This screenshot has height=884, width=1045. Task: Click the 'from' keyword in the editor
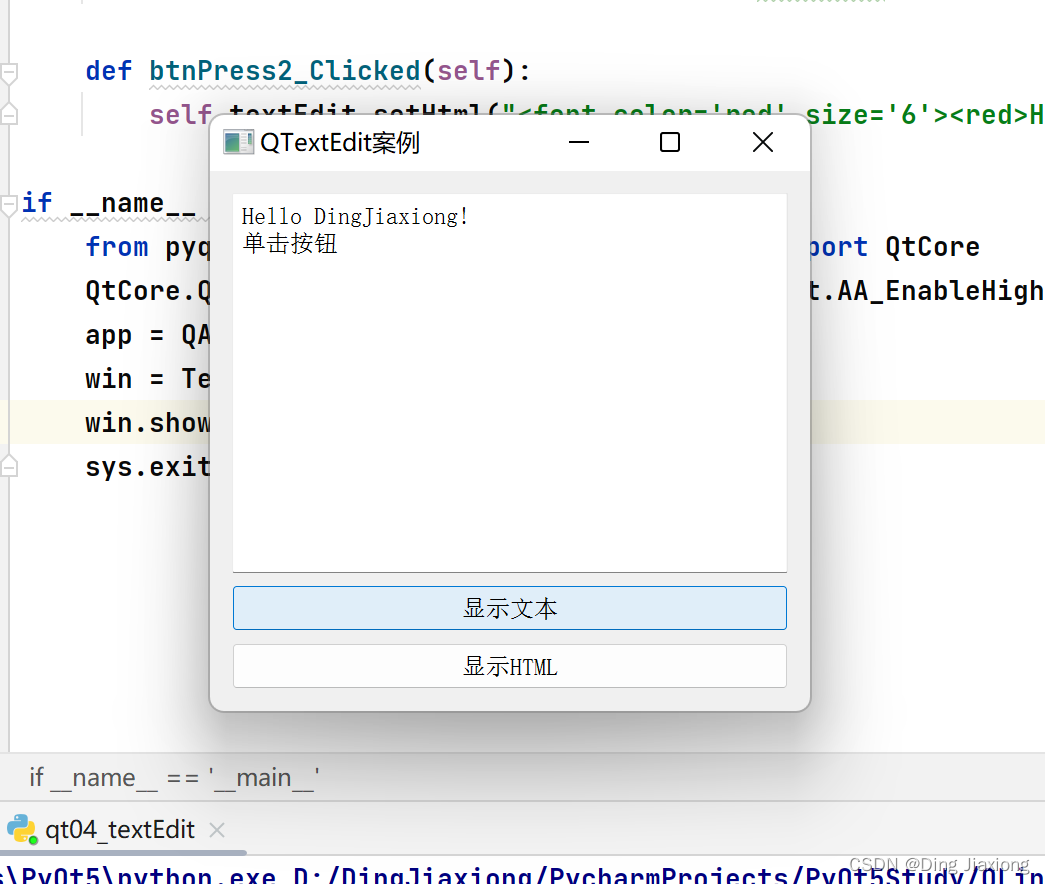[117, 247]
